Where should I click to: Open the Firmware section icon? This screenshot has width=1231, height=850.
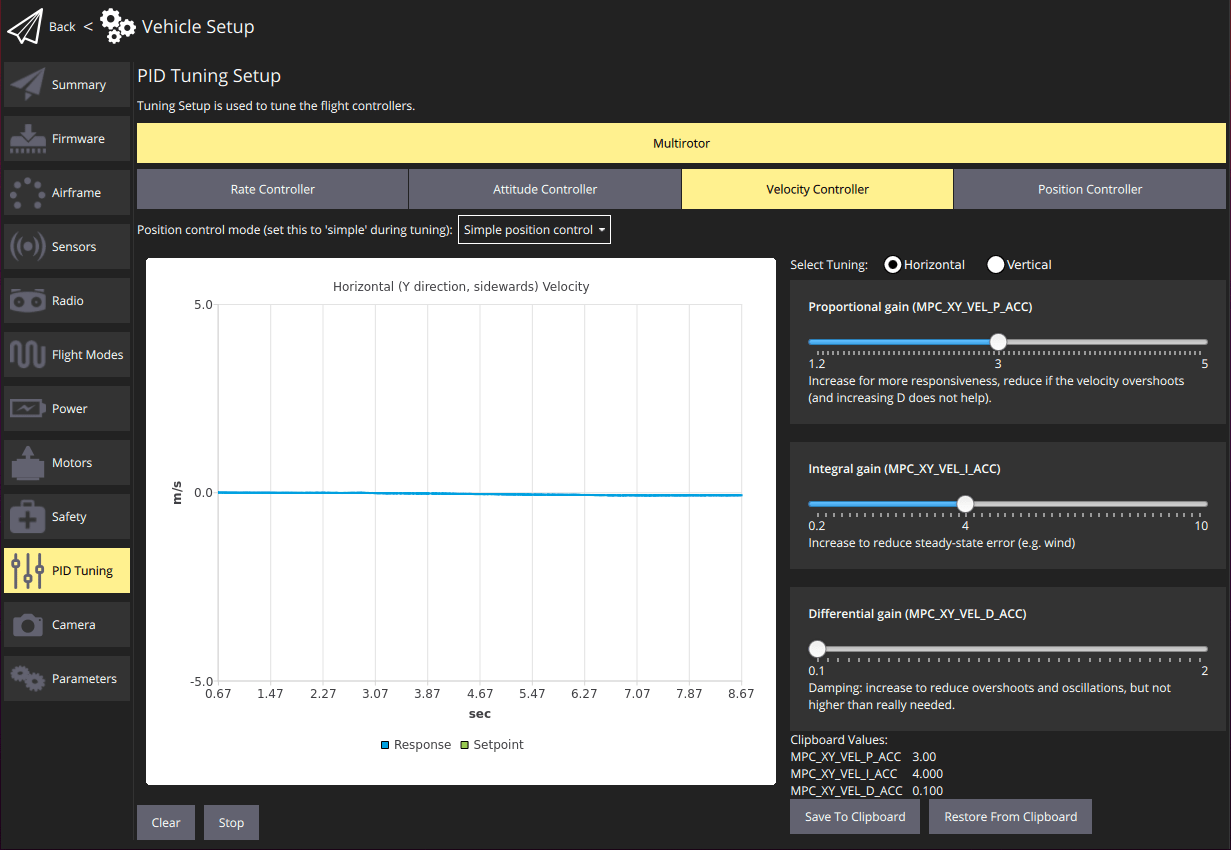pos(28,139)
